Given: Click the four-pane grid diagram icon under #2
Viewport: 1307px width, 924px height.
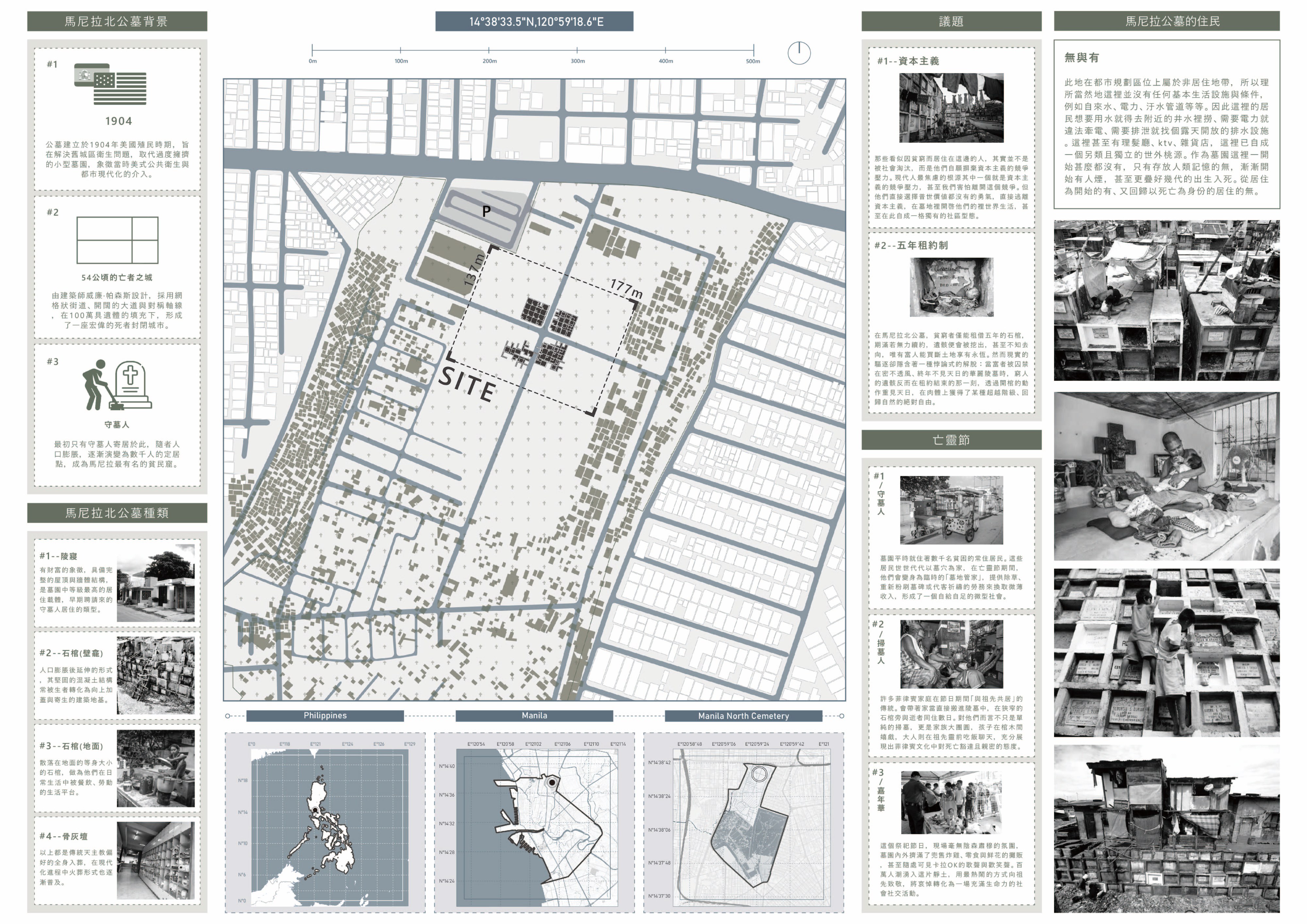Looking at the screenshot, I should pyautogui.click(x=117, y=239).
